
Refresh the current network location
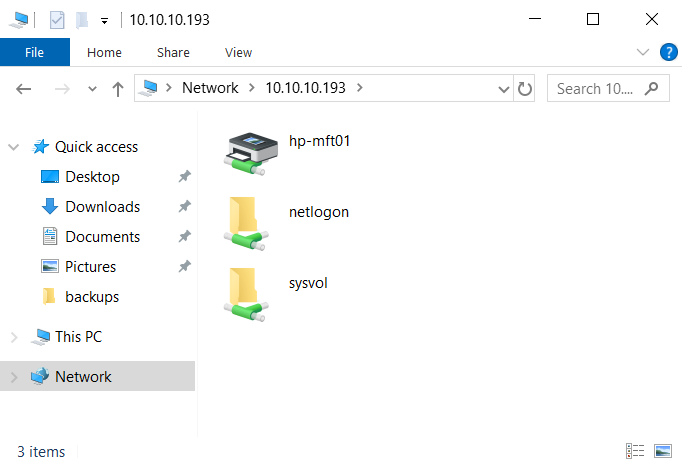(x=524, y=88)
